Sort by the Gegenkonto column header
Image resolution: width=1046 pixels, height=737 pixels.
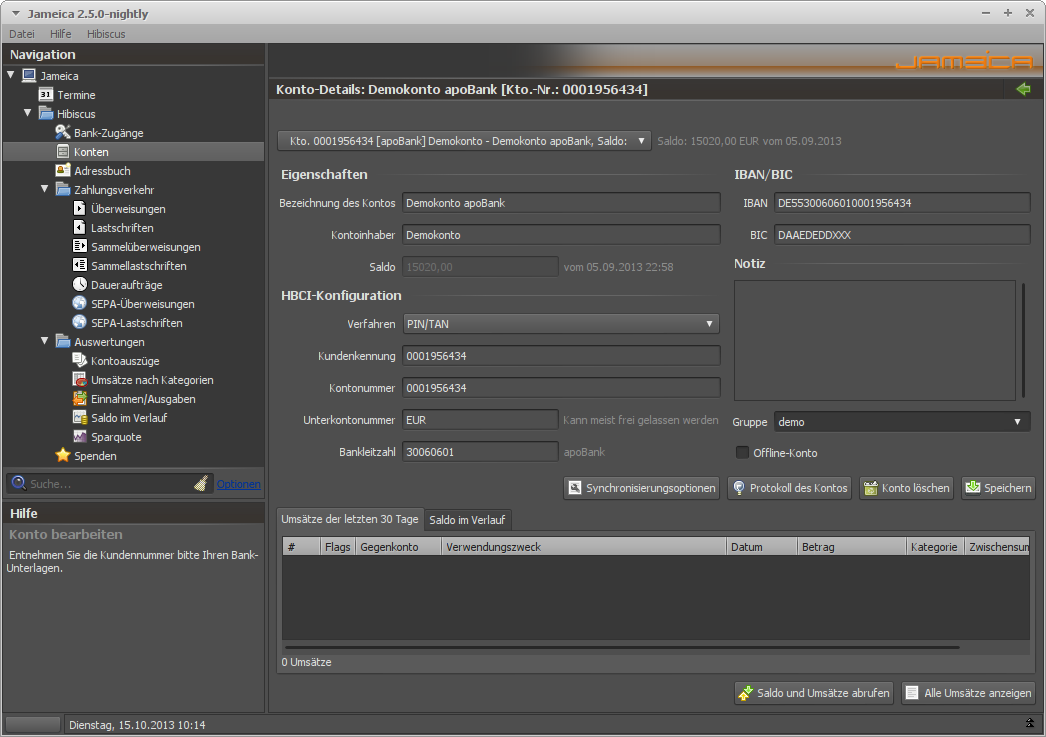click(398, 547)
